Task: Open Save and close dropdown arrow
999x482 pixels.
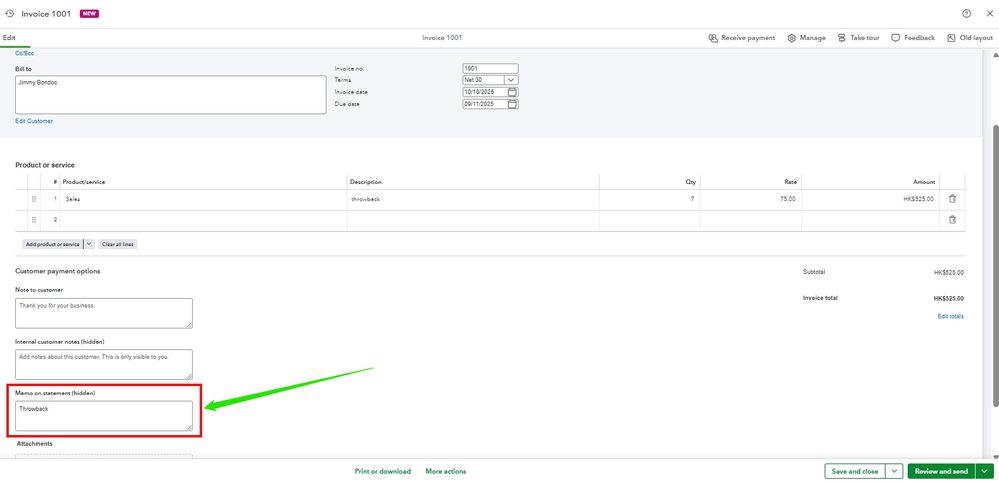Action: pos(895,471)
